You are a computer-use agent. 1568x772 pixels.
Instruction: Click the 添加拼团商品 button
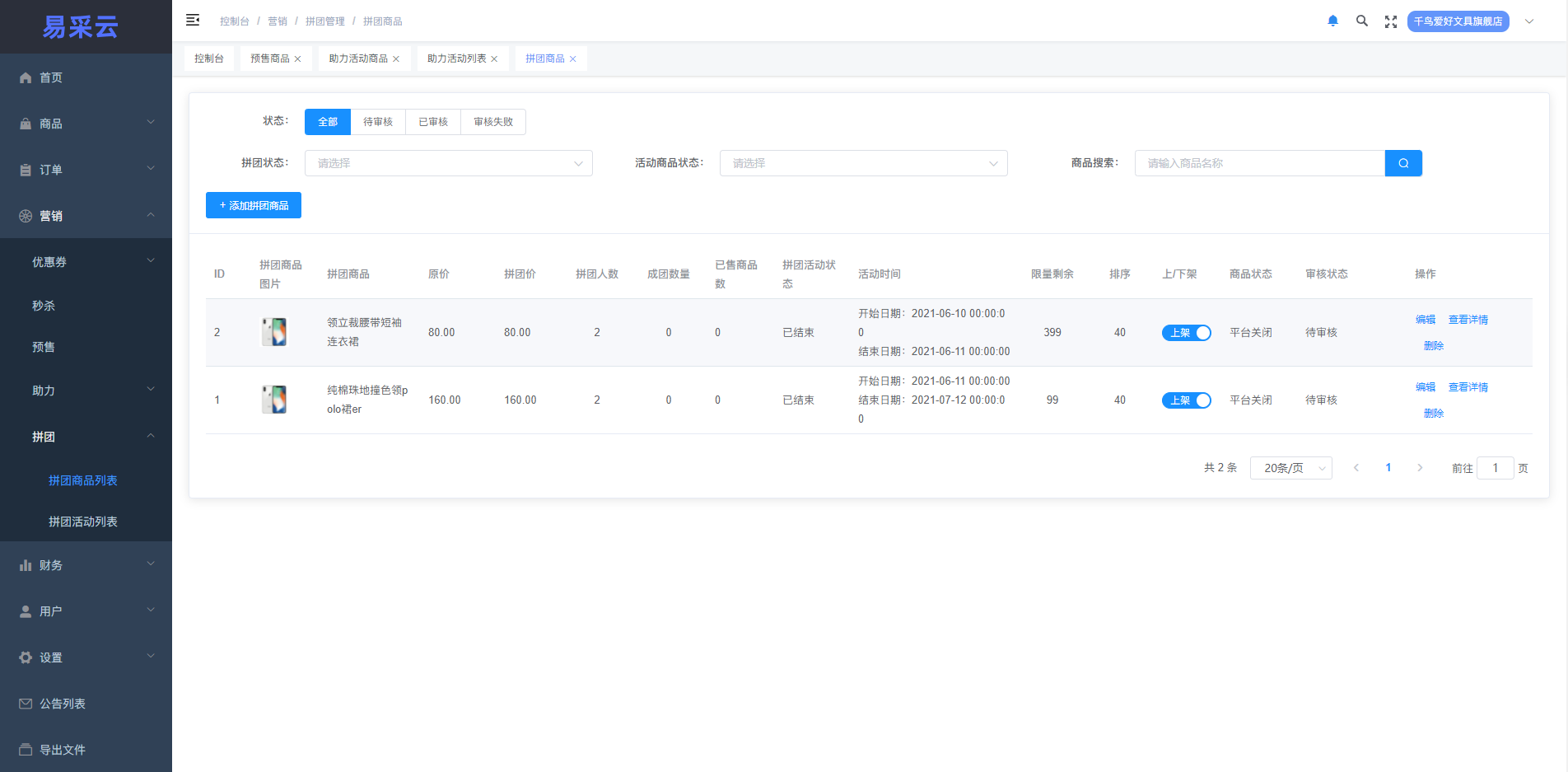(253, 204)
